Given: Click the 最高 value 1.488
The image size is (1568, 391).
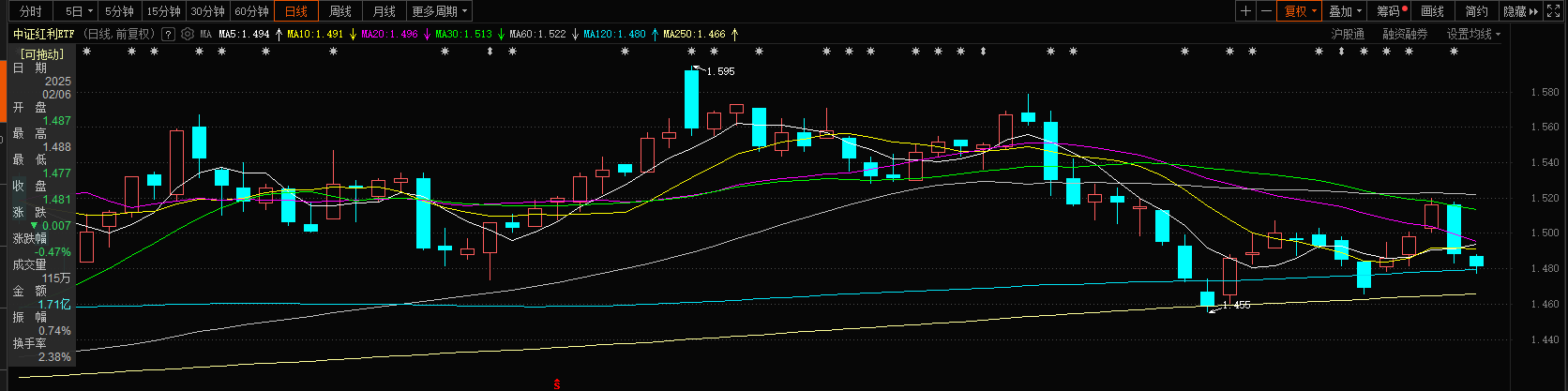Looking at the screenshot, I should coord(56,147).
